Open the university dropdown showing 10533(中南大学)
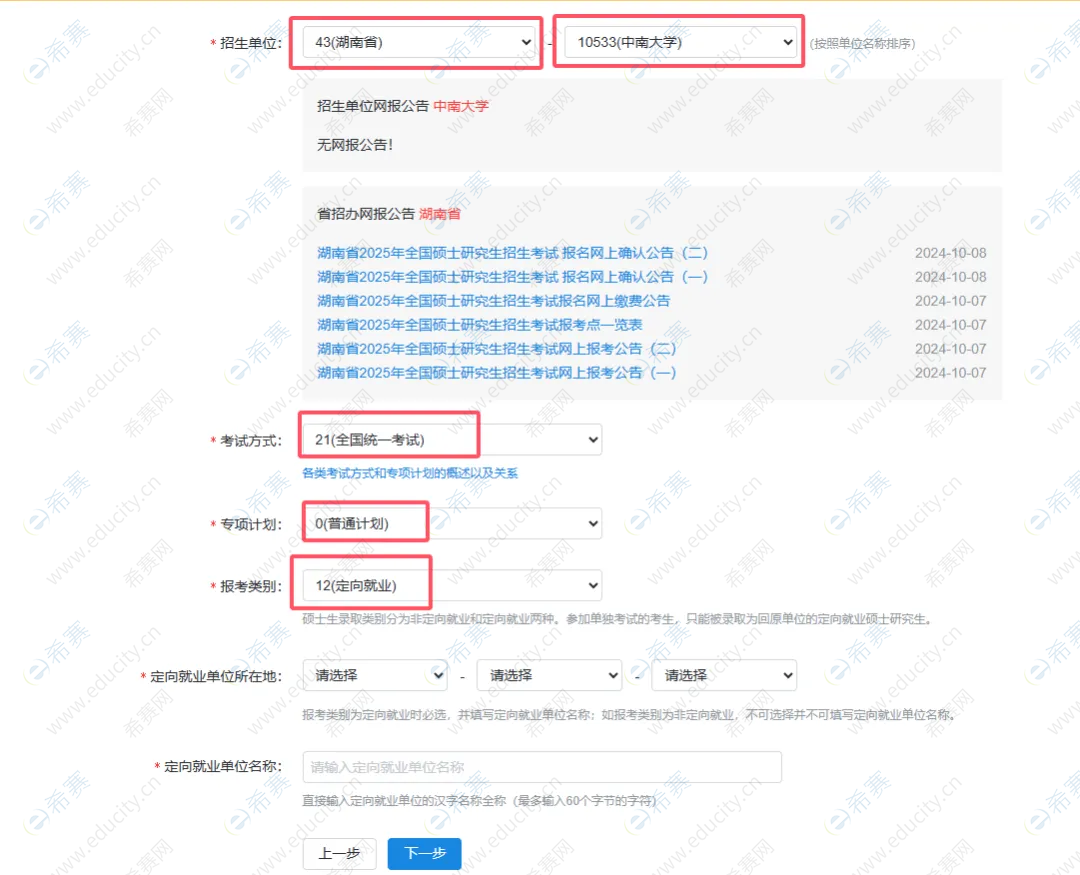 [680, 42]
